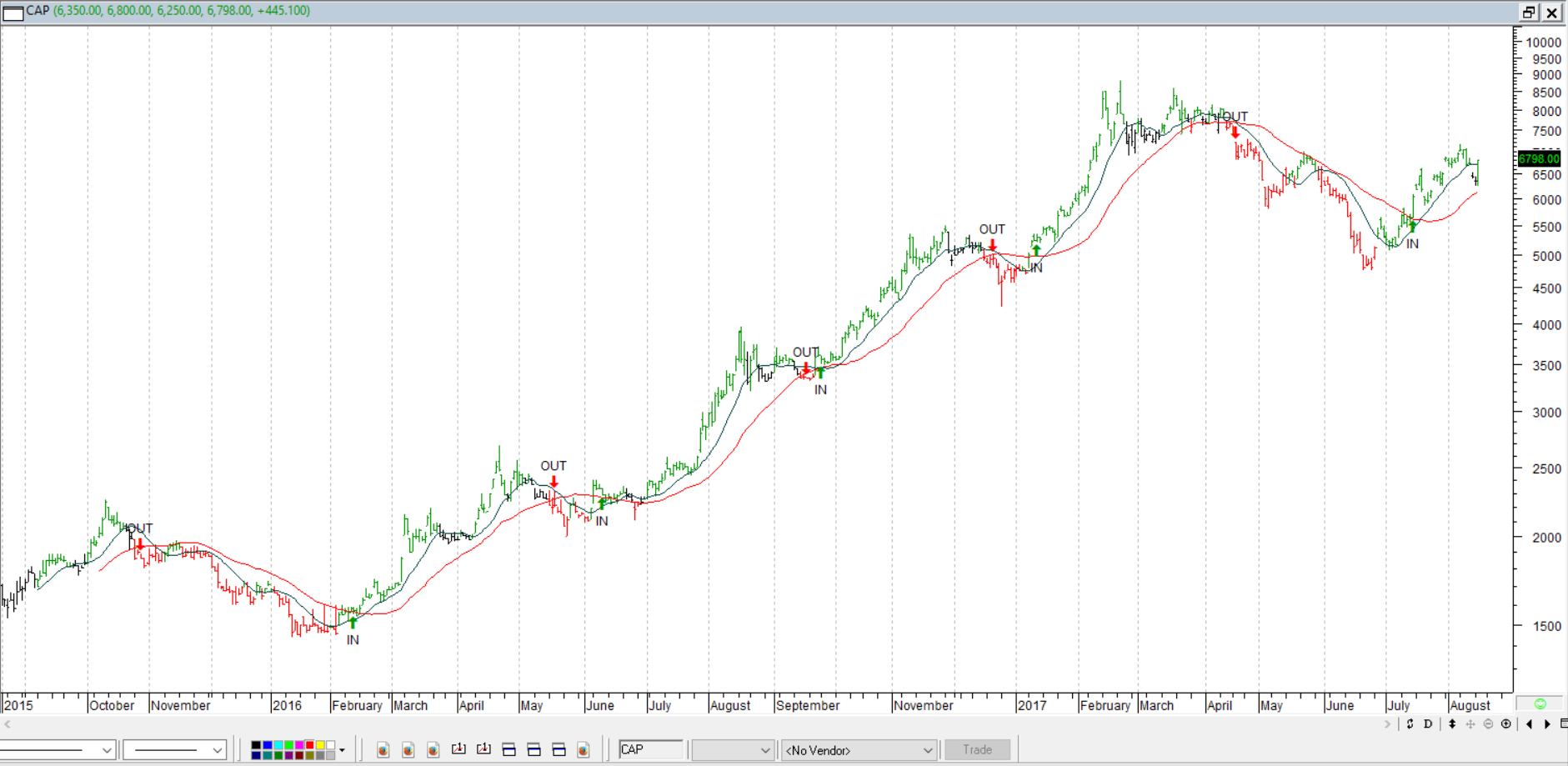
Task: Click the scroll-right chevron under the chart
Action: pyautogui.click(x=1388, y=724)
